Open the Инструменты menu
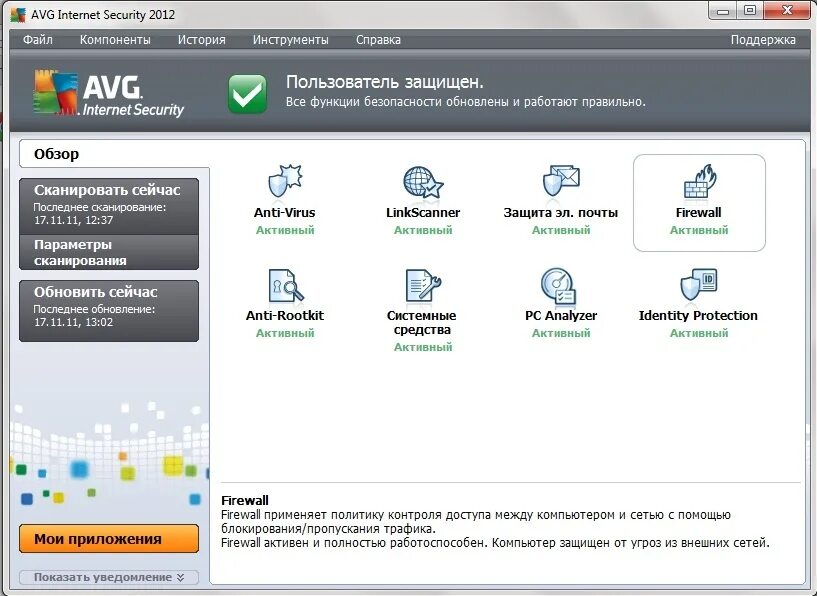Image resolution: width=817 pixels, height=596 pixels. (291, 40)
